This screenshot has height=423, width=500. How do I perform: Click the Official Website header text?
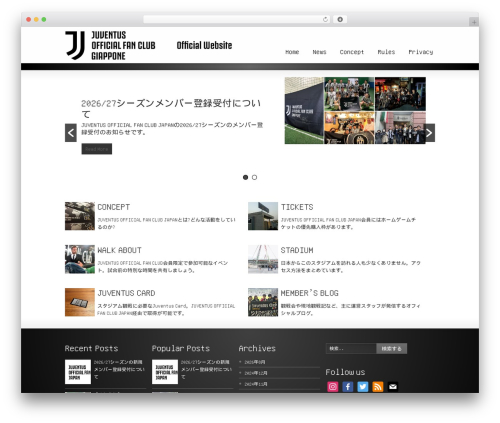coord(204,45)
